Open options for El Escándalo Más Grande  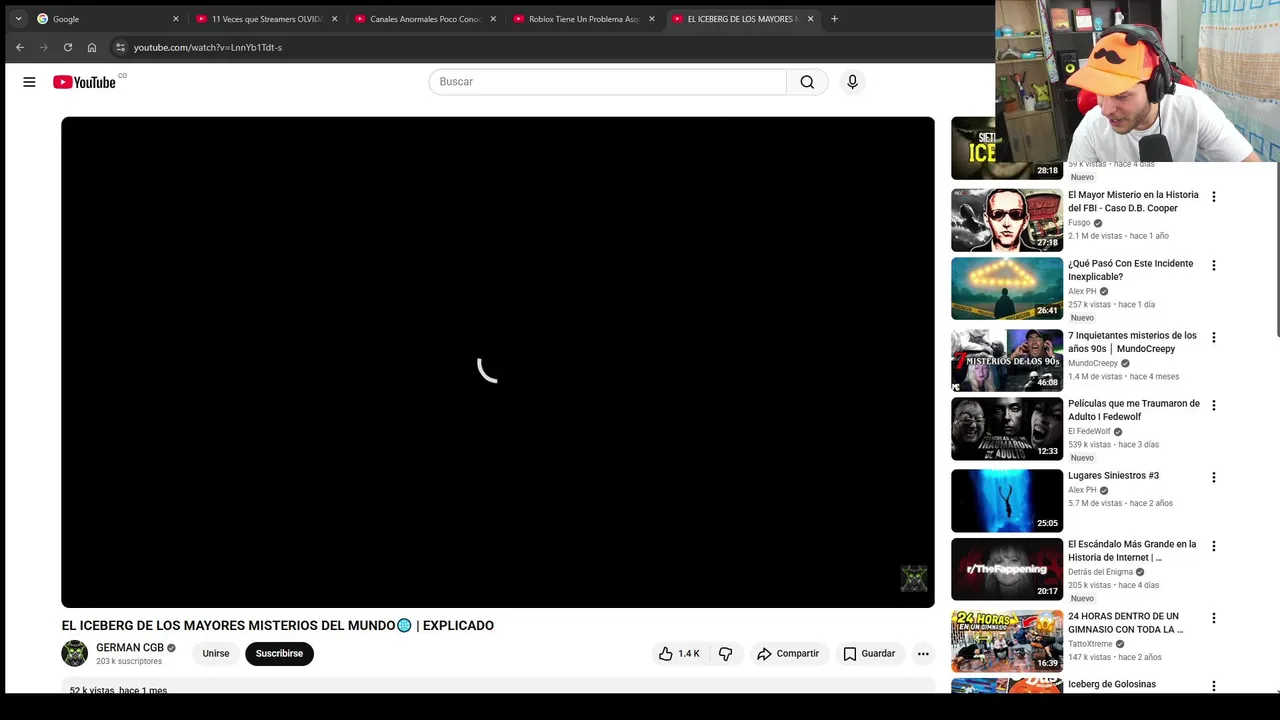[1214, 547]
